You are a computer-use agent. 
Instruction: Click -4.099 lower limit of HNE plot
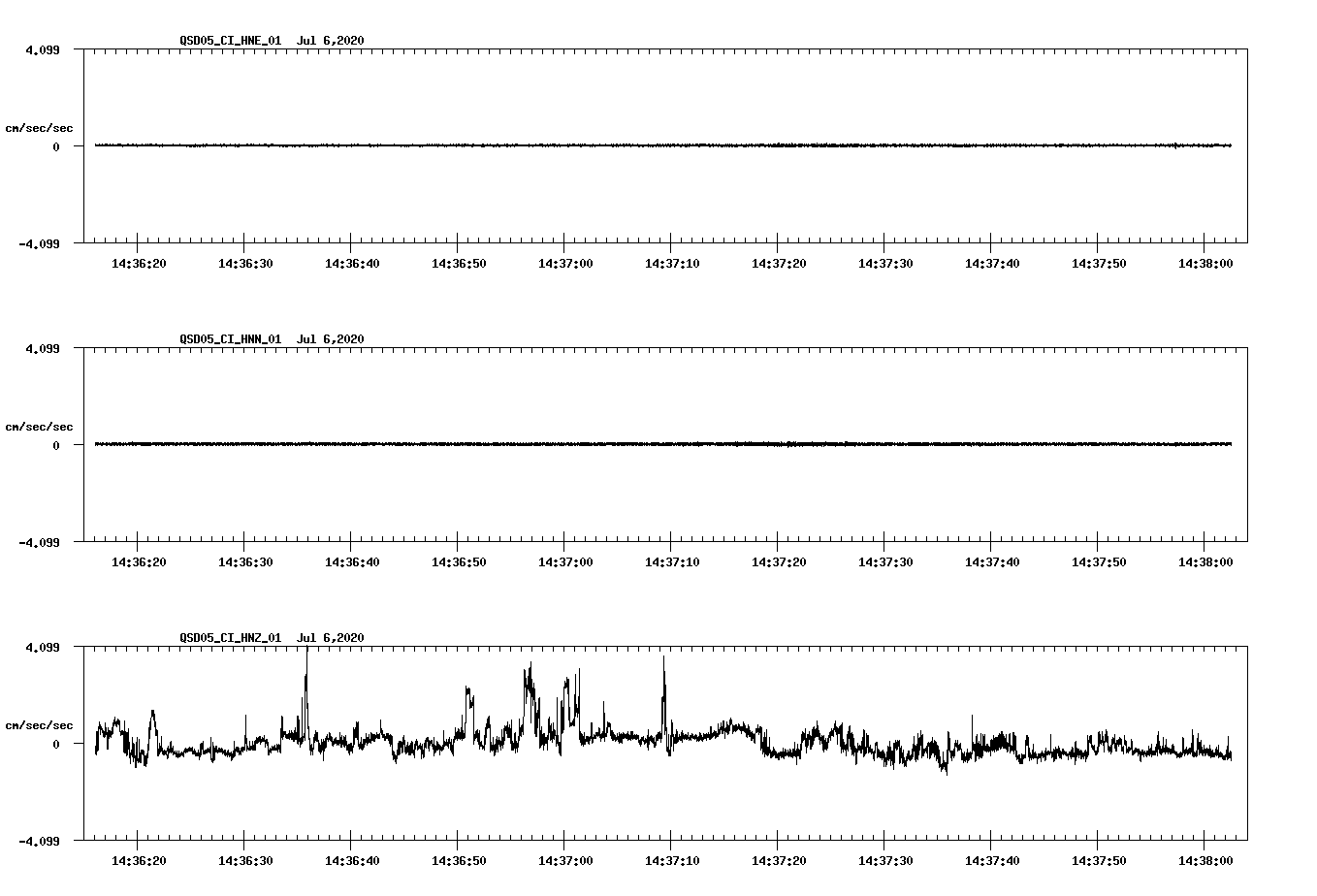(x=39, y=243)
